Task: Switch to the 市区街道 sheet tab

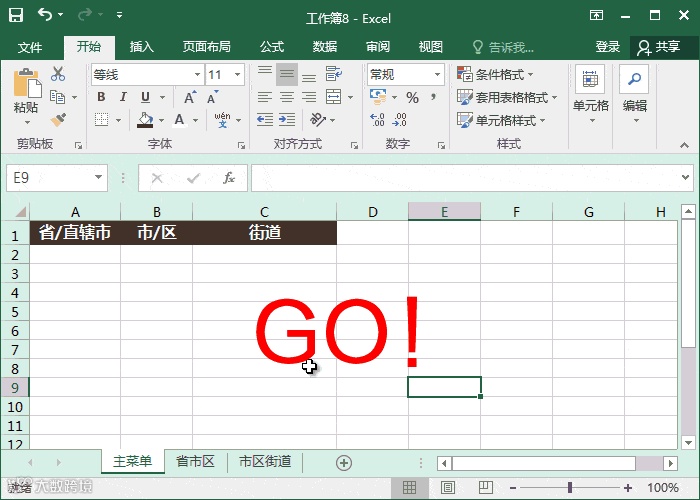Action: 265,461
